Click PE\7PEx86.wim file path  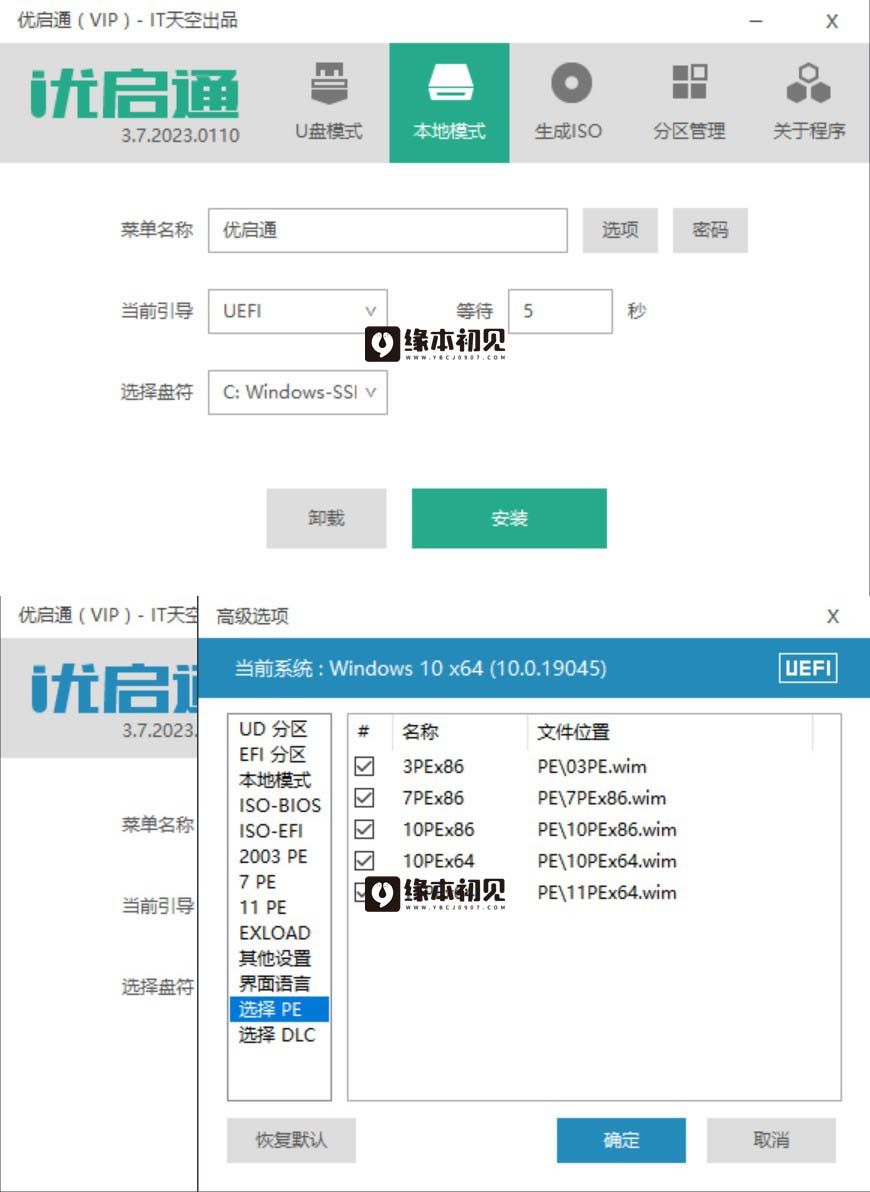[602, 798]
